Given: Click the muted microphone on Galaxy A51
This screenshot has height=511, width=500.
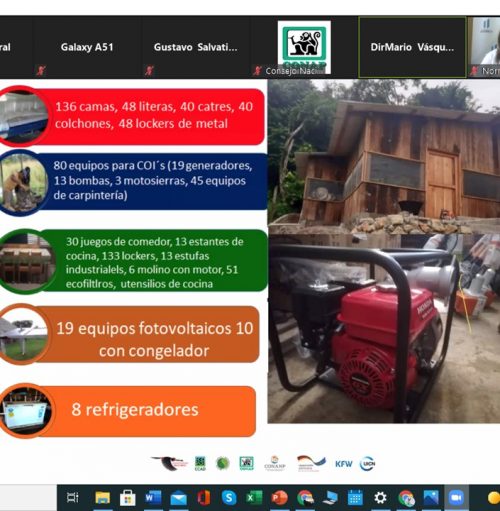Looking at the screenshot, I should click(x=41, y=70).
